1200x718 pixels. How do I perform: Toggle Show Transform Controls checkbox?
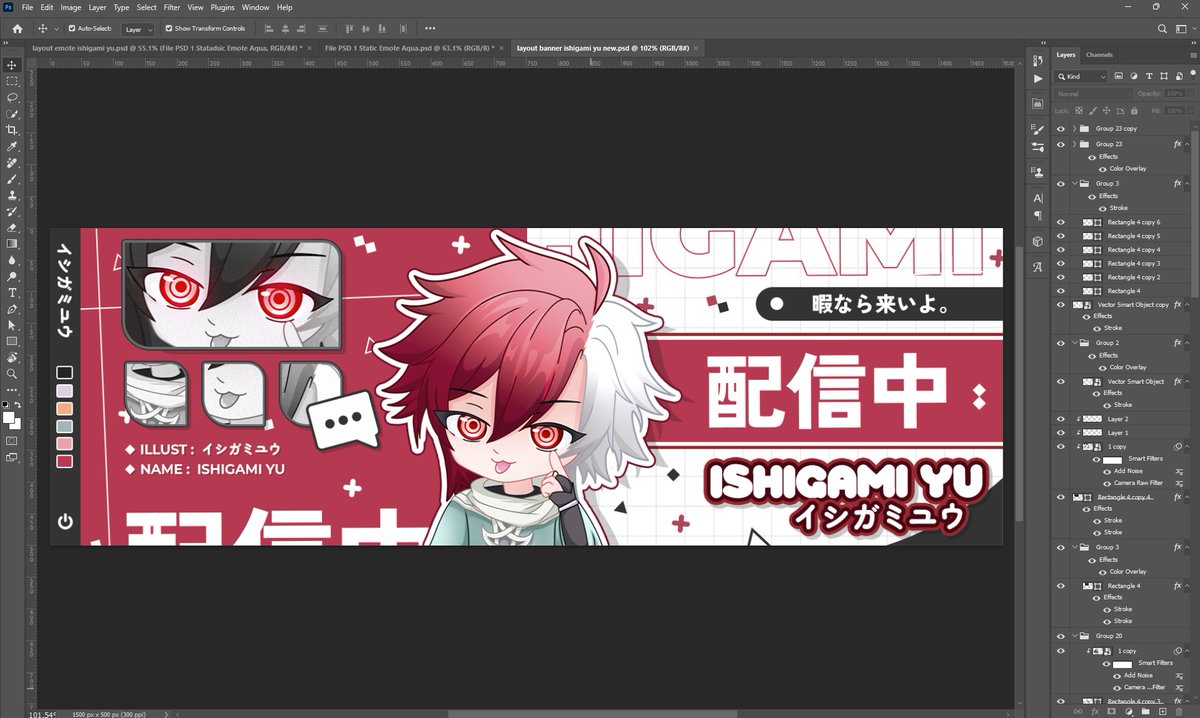pyautogui.click(x=168, y=29)
